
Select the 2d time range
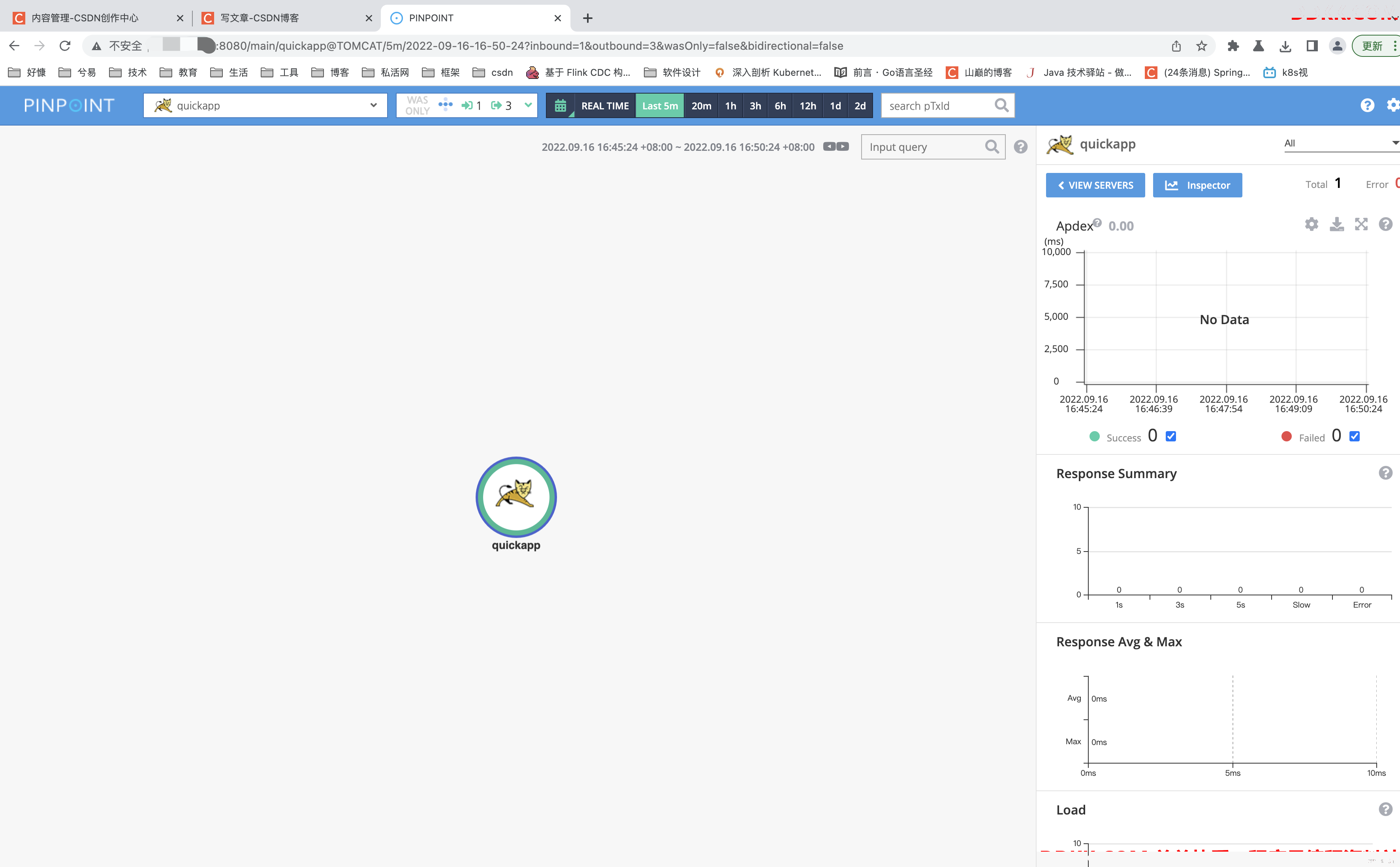pos(860,106)
